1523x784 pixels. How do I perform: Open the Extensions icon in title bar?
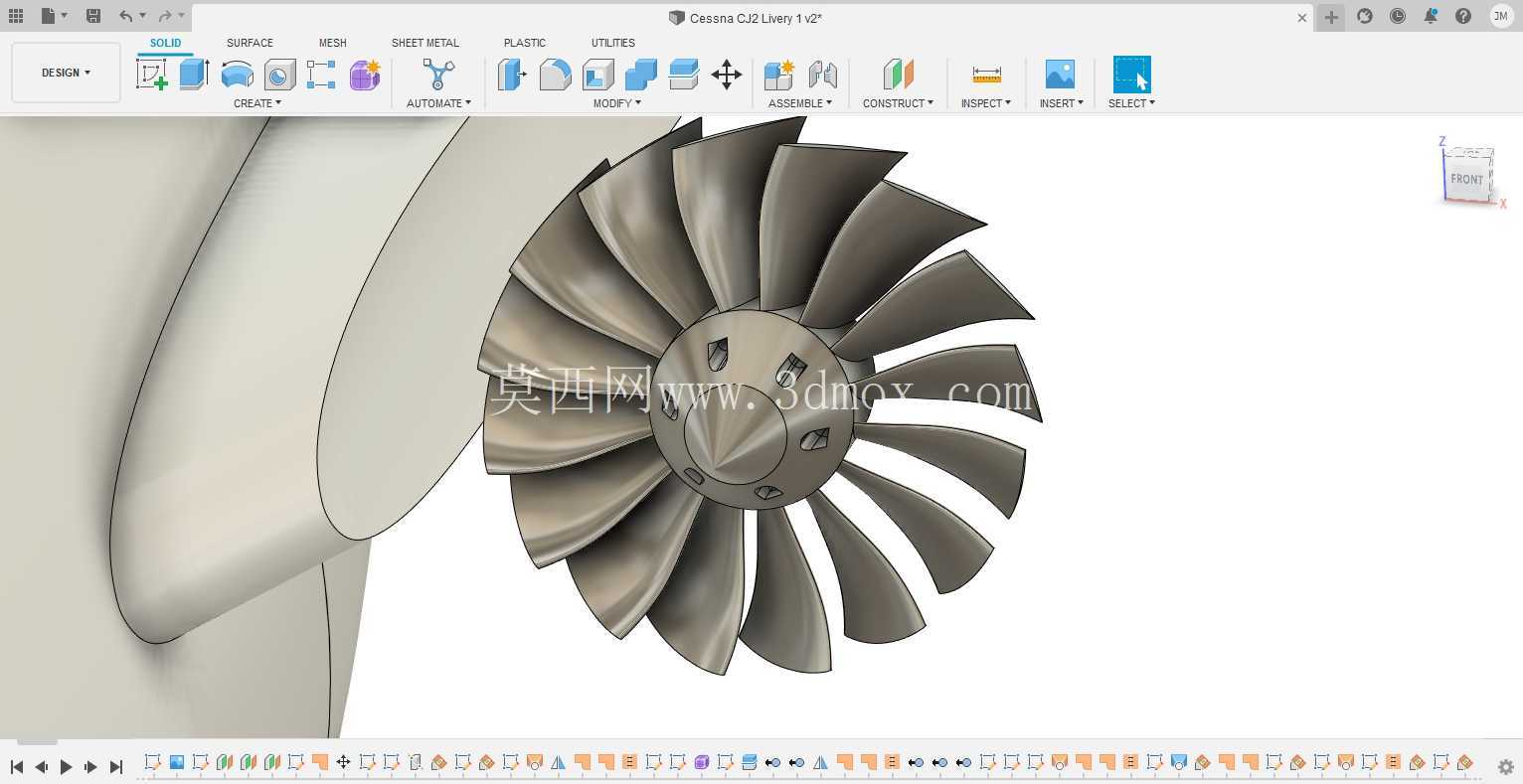click(1365, 16)
